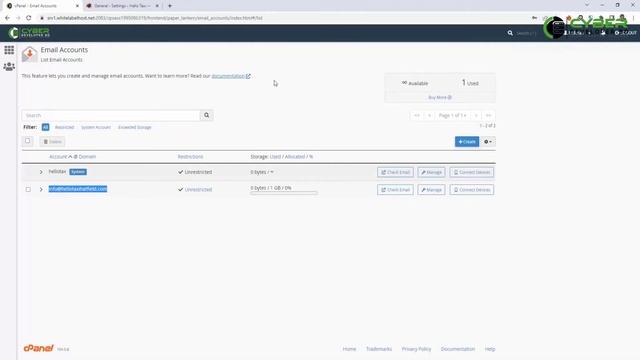This screenshot has height=360, width=640.
Task: Open the Trademarks footer link
Action: (x=379, y=349)
